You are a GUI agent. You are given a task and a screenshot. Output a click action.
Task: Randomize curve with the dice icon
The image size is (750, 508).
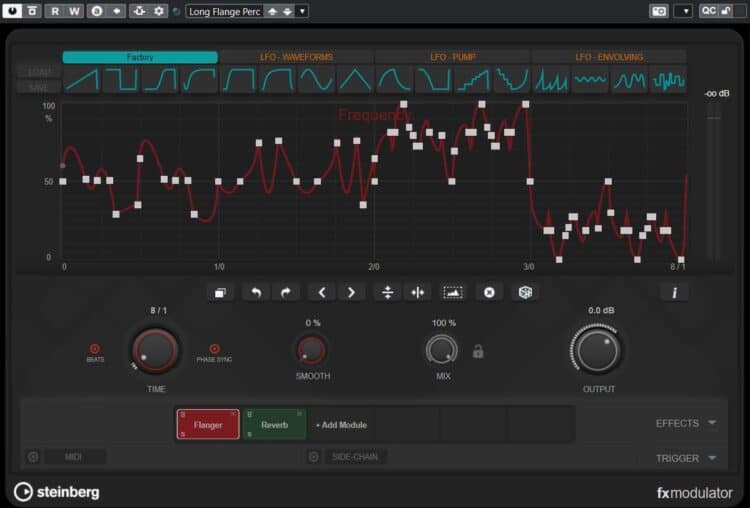(x=525, y=292)
